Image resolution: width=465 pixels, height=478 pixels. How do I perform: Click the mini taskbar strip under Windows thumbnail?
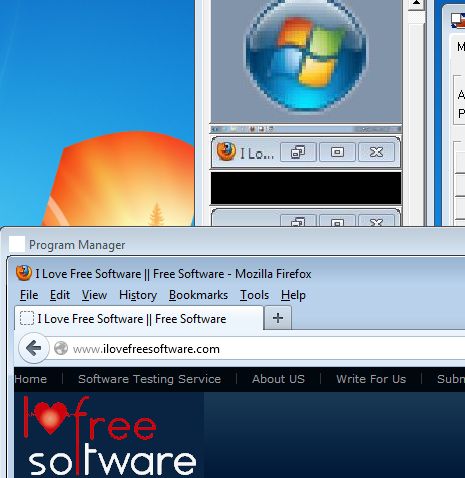[x=306, y=129]
